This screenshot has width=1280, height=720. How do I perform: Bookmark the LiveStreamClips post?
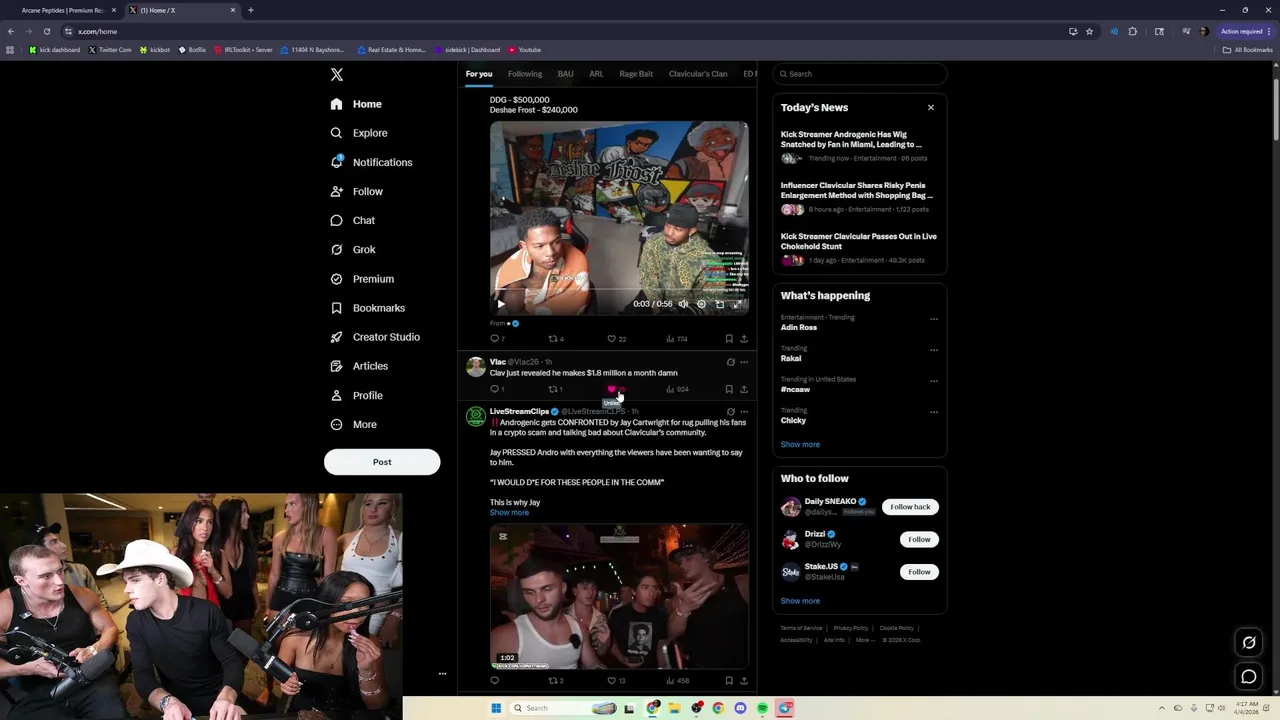pyautogui.click(x=729, y=681)
